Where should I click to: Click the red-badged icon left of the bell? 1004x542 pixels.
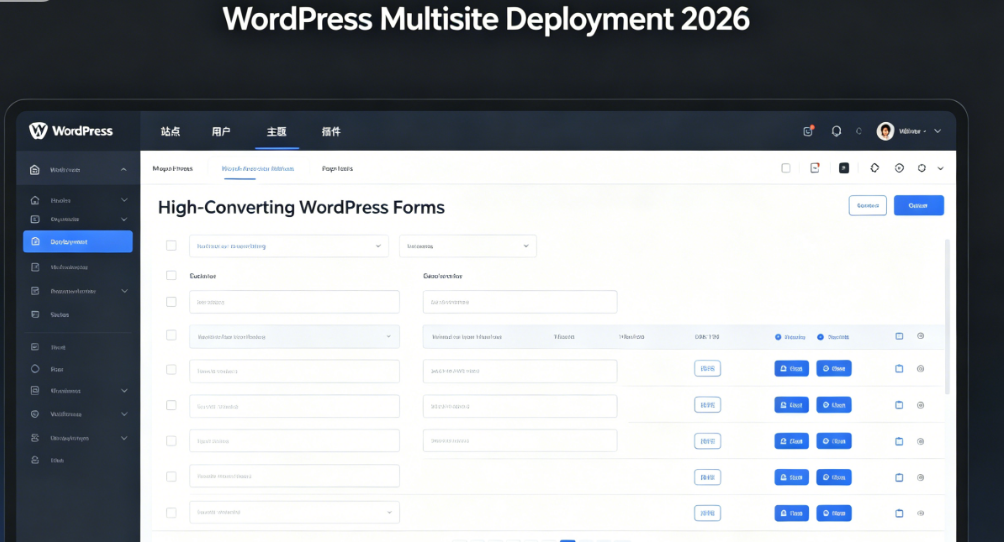[808, 131]
